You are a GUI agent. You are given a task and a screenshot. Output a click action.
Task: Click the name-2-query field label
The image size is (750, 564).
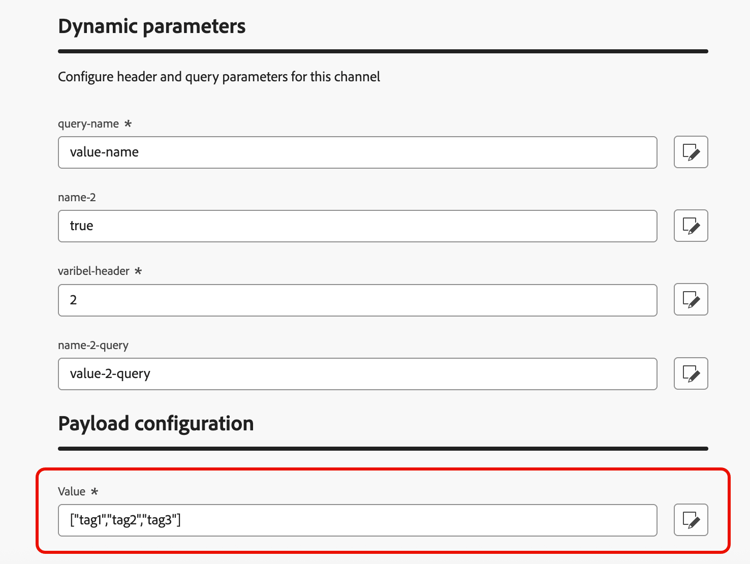[x=93, y=345]
